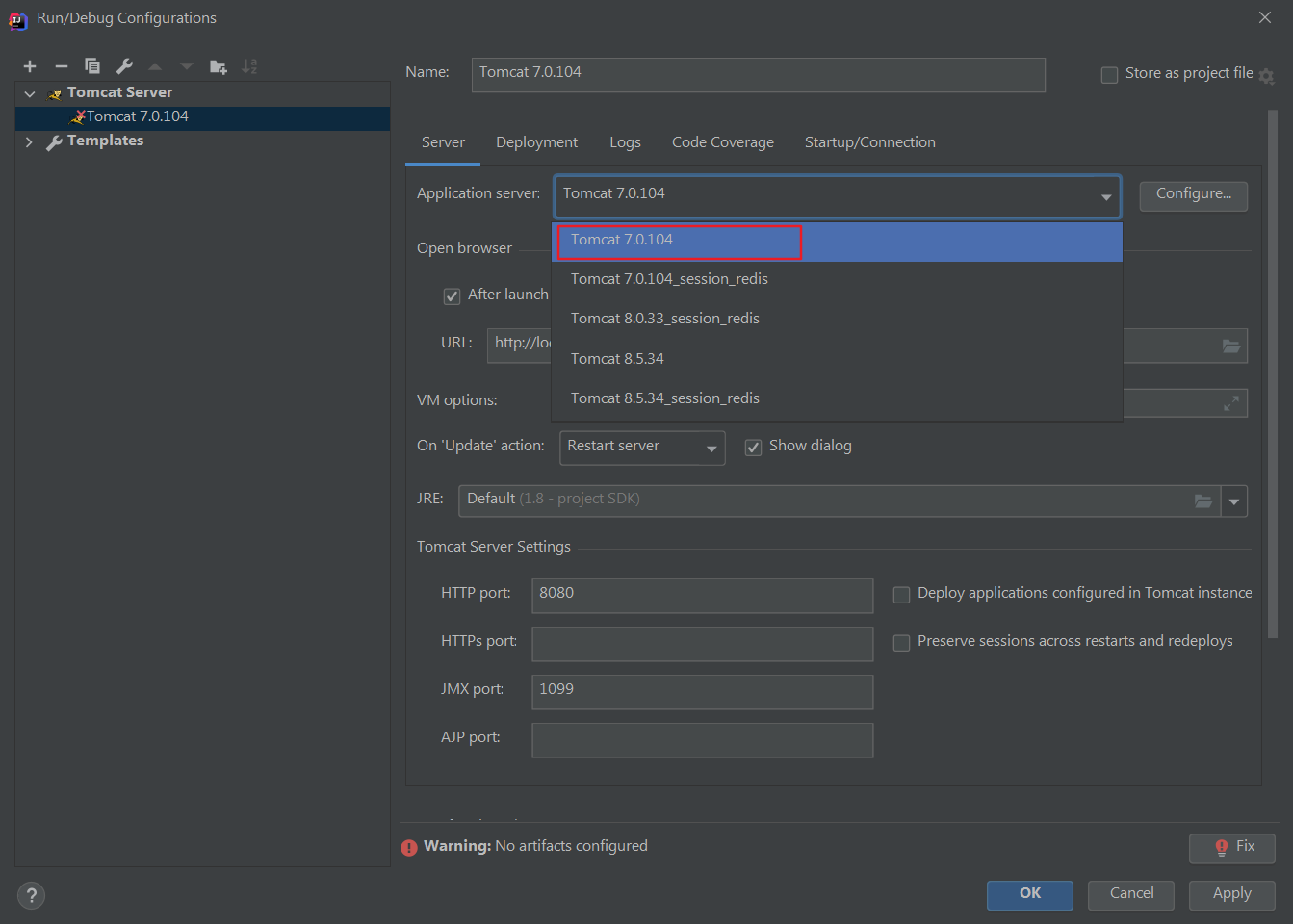Enable Deploy applications configured in Tomcat instance
Viewport: 1293px width, 924px height.
901,594
